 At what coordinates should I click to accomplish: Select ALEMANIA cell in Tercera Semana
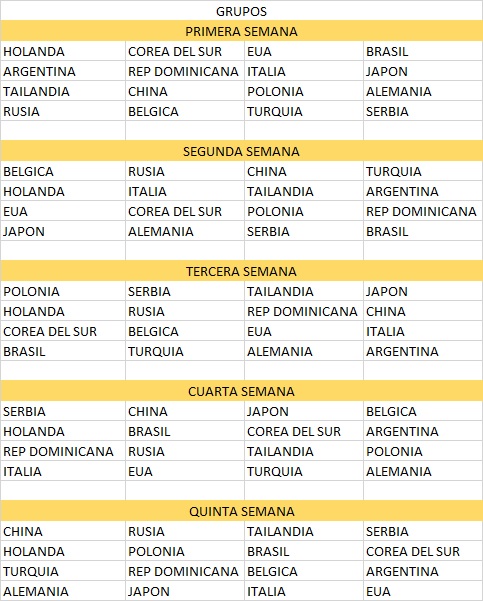pos(304,351)
